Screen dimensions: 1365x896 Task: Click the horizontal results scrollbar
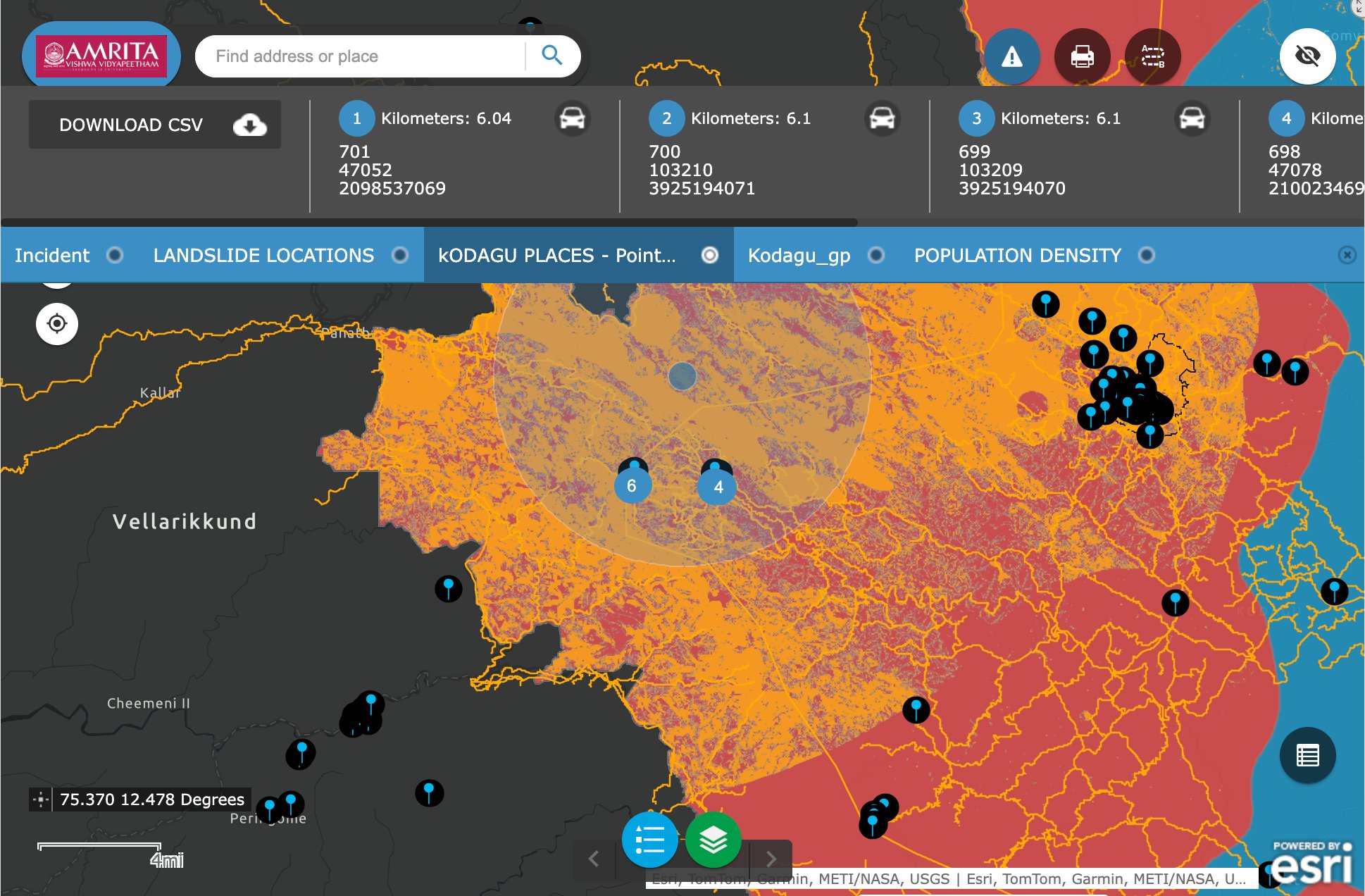coord(429,222)
